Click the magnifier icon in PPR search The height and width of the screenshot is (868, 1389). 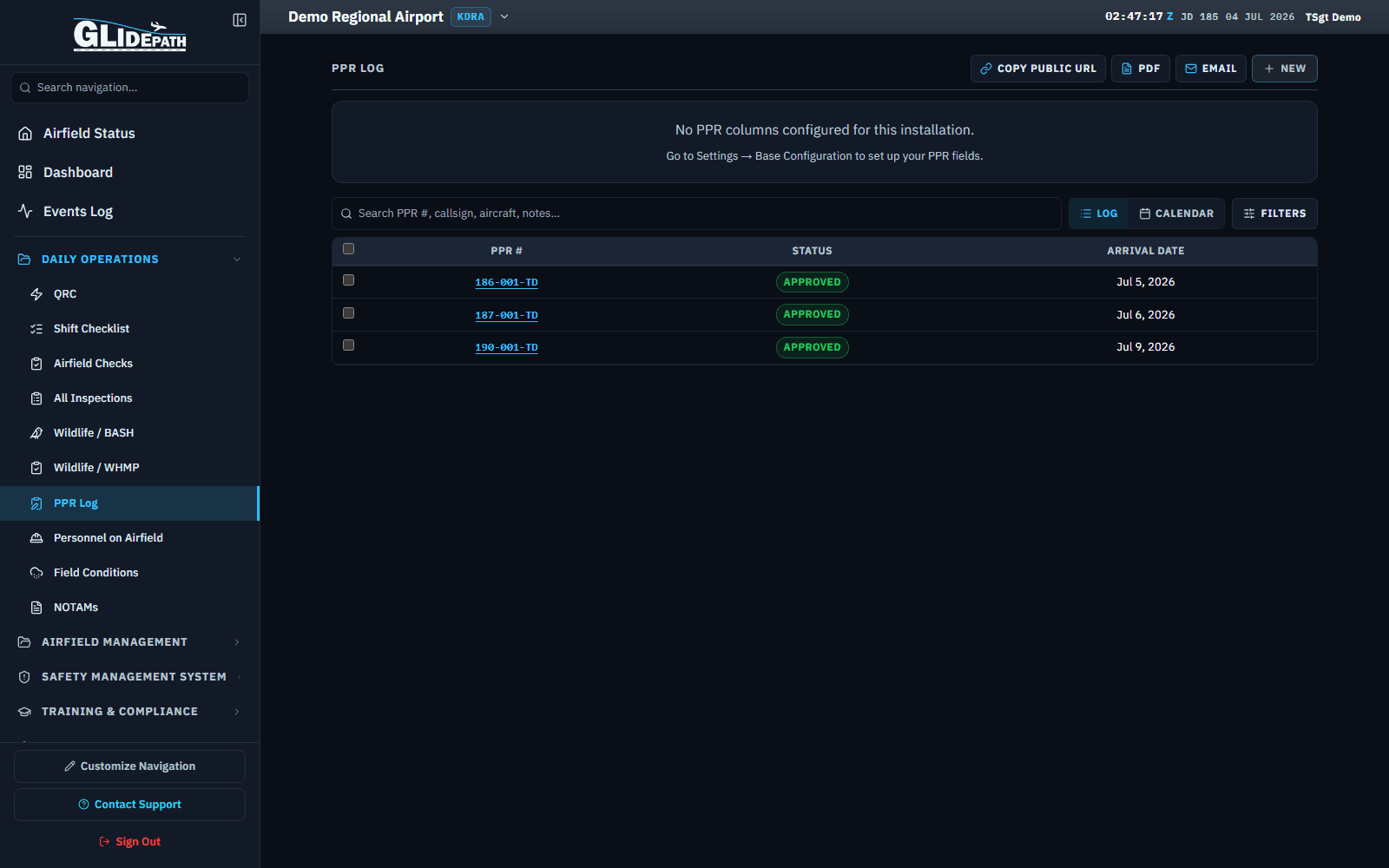346,214
